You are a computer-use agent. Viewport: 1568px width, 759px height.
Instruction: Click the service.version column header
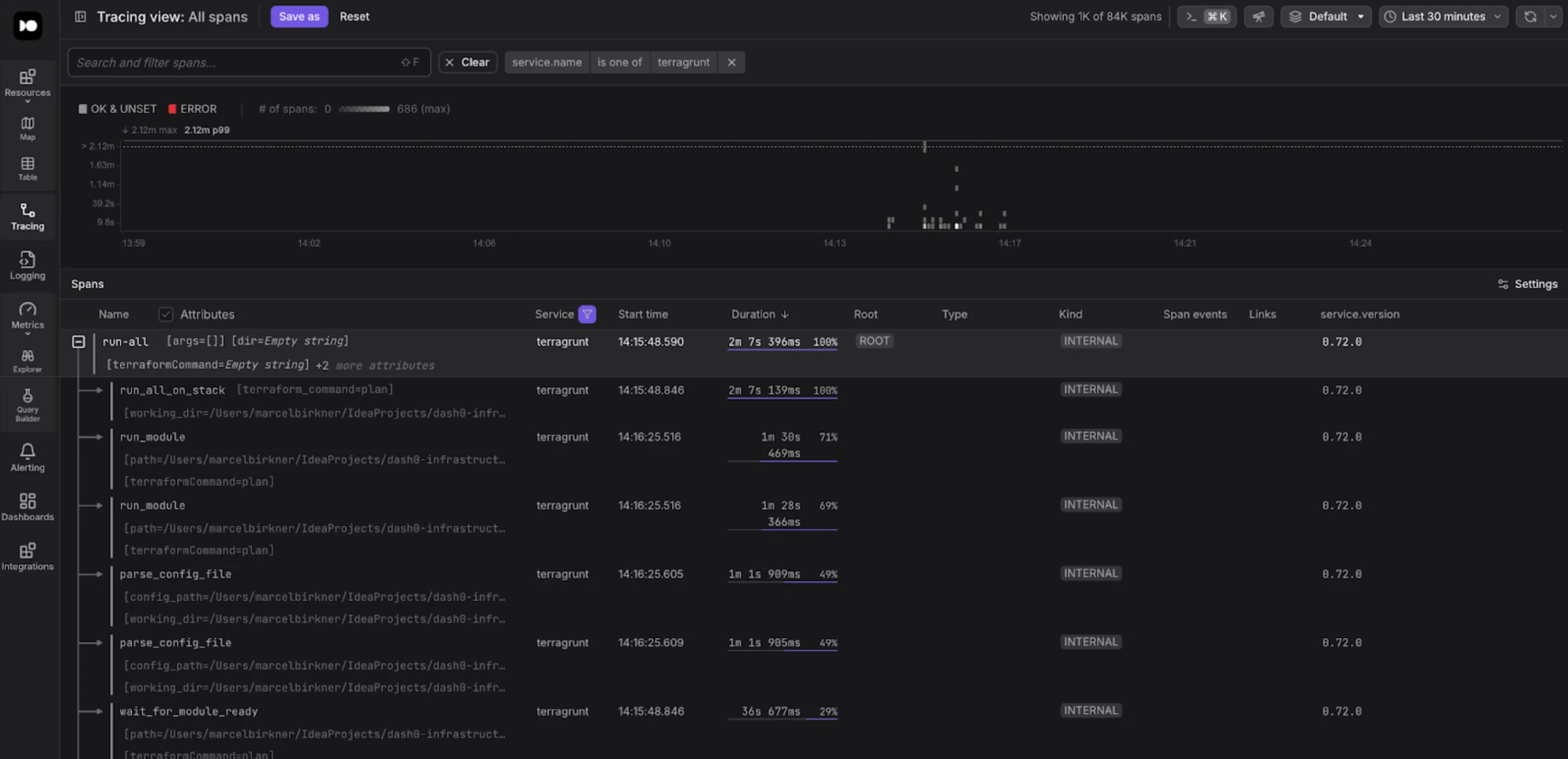click(1360, 314)
